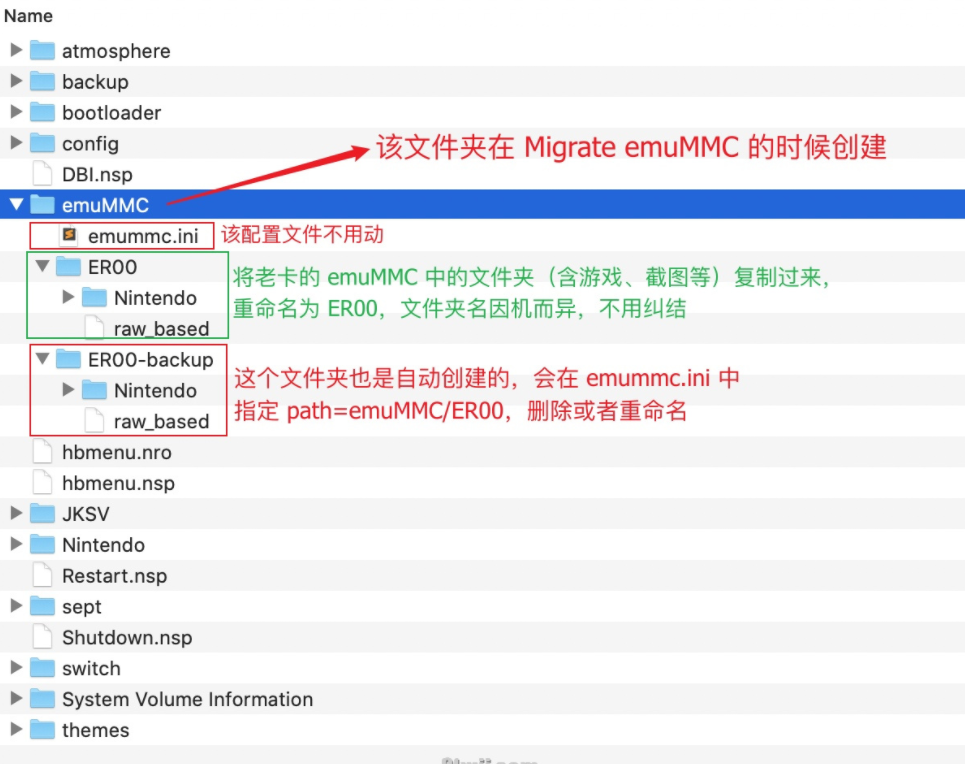Expand the config folder
Screen dimensions: 965x764
pyautogui.click(x=16, y=143)
